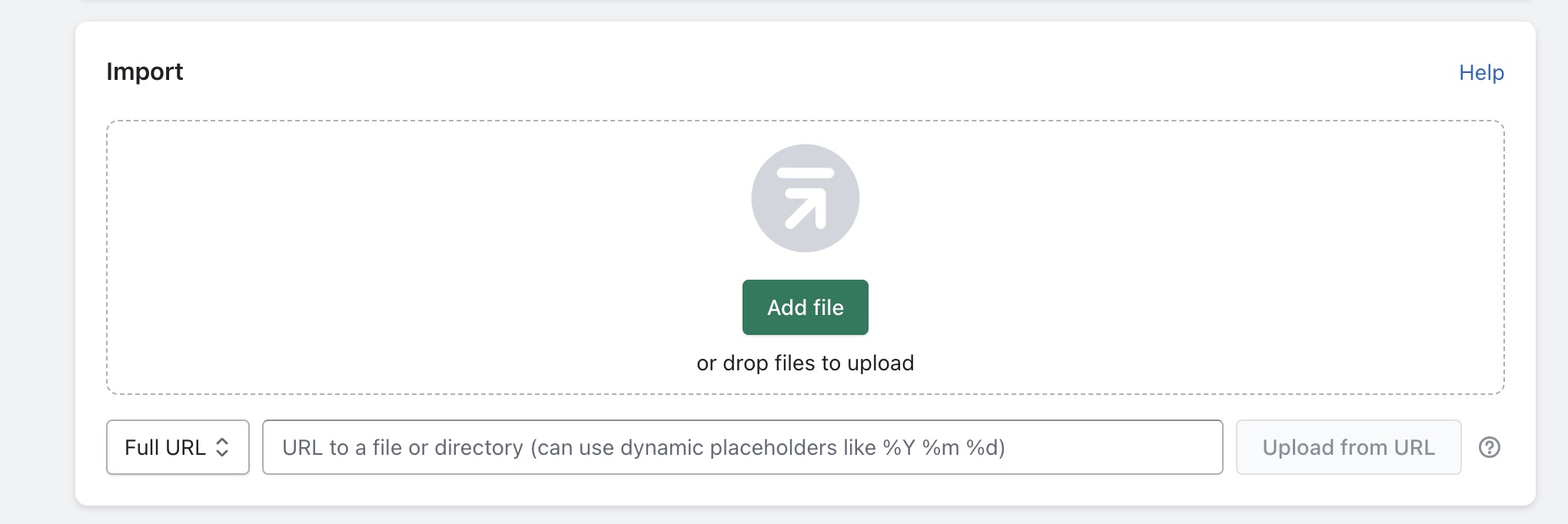Switch to the Import section header
1568x524 pixels.
(x=145, y=71)
